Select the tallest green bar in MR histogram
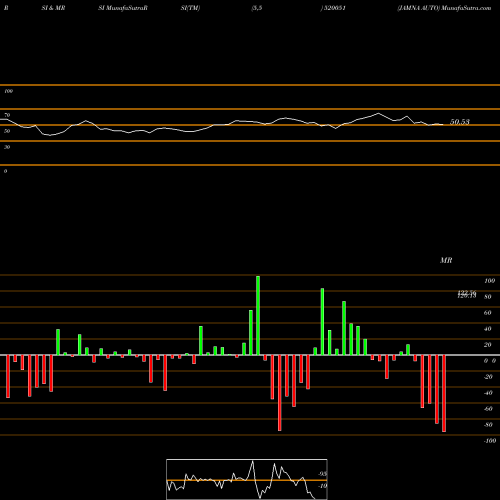Screen dimensions: 500x500 click(x=258, y=315)
